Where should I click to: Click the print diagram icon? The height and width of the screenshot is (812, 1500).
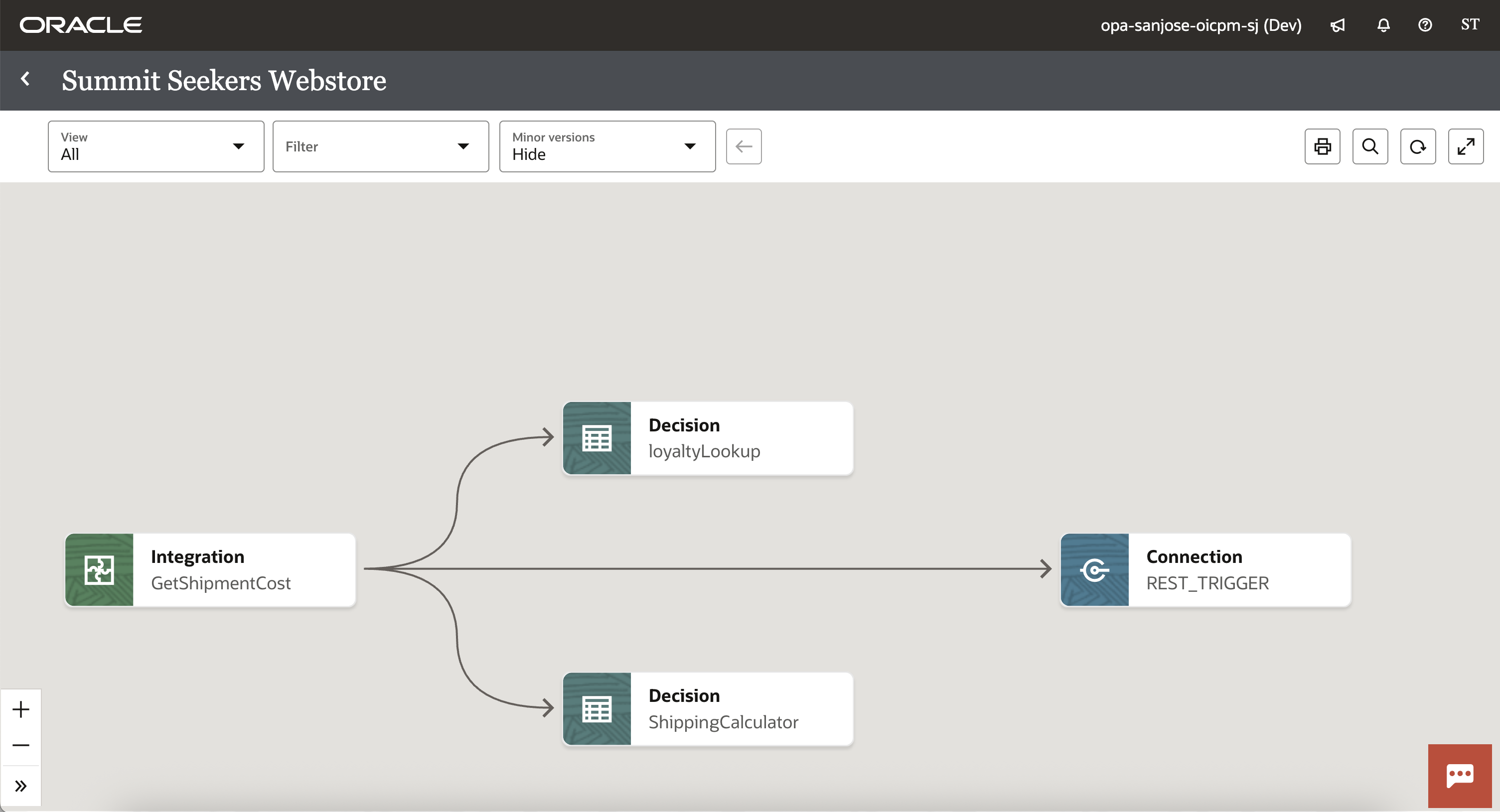click(x=1322, y=146)
